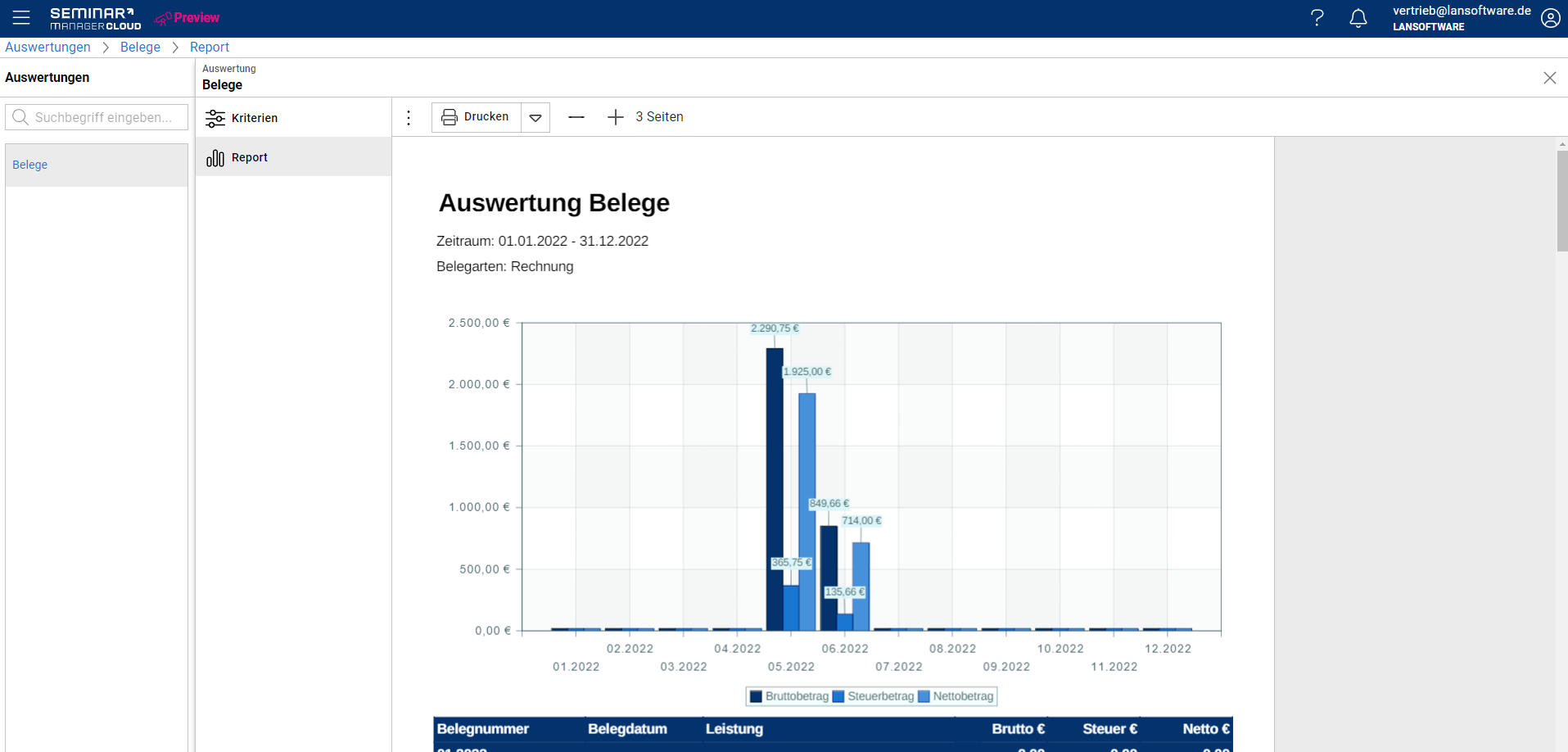This screenshot has width=1568, height=752.
Task: Focus the Suchbegriff search field
Action: (x=97, y=117)
